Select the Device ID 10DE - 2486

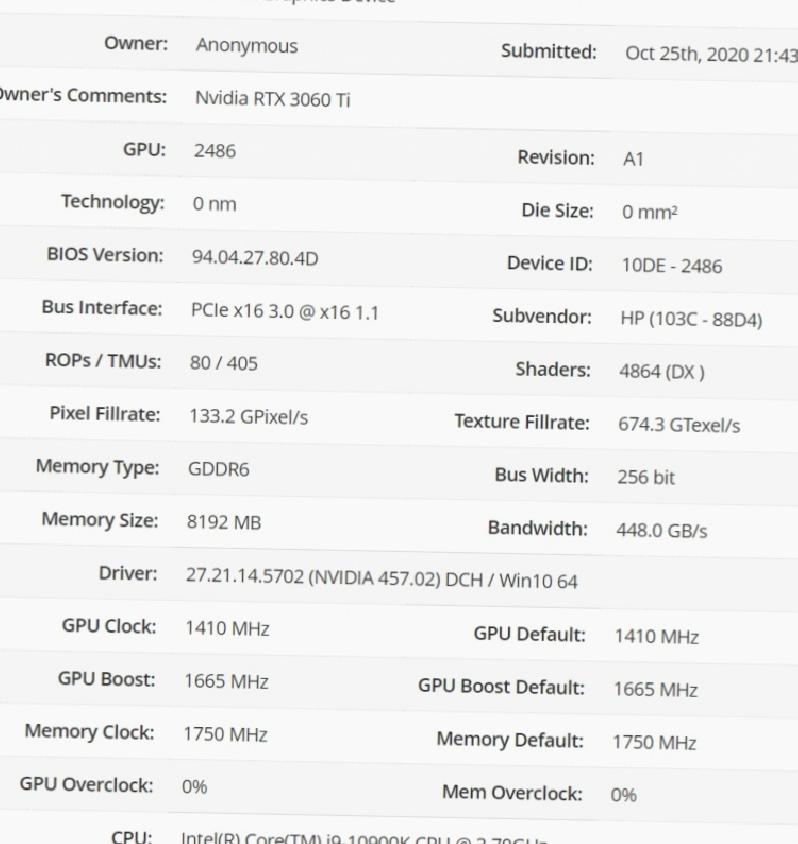coord(672,265)
